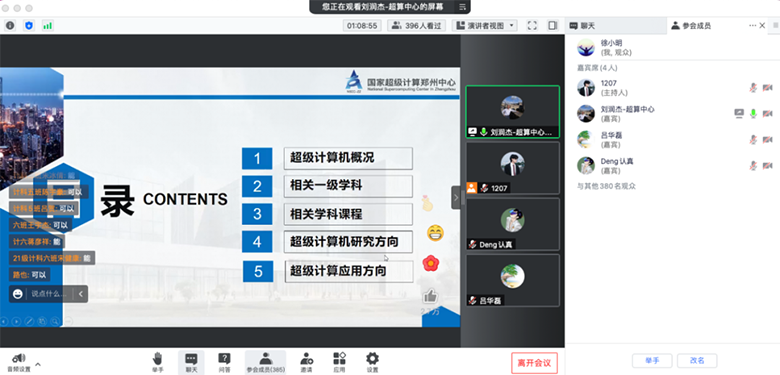Click the slide pen annotation icon

pos(29,321)
